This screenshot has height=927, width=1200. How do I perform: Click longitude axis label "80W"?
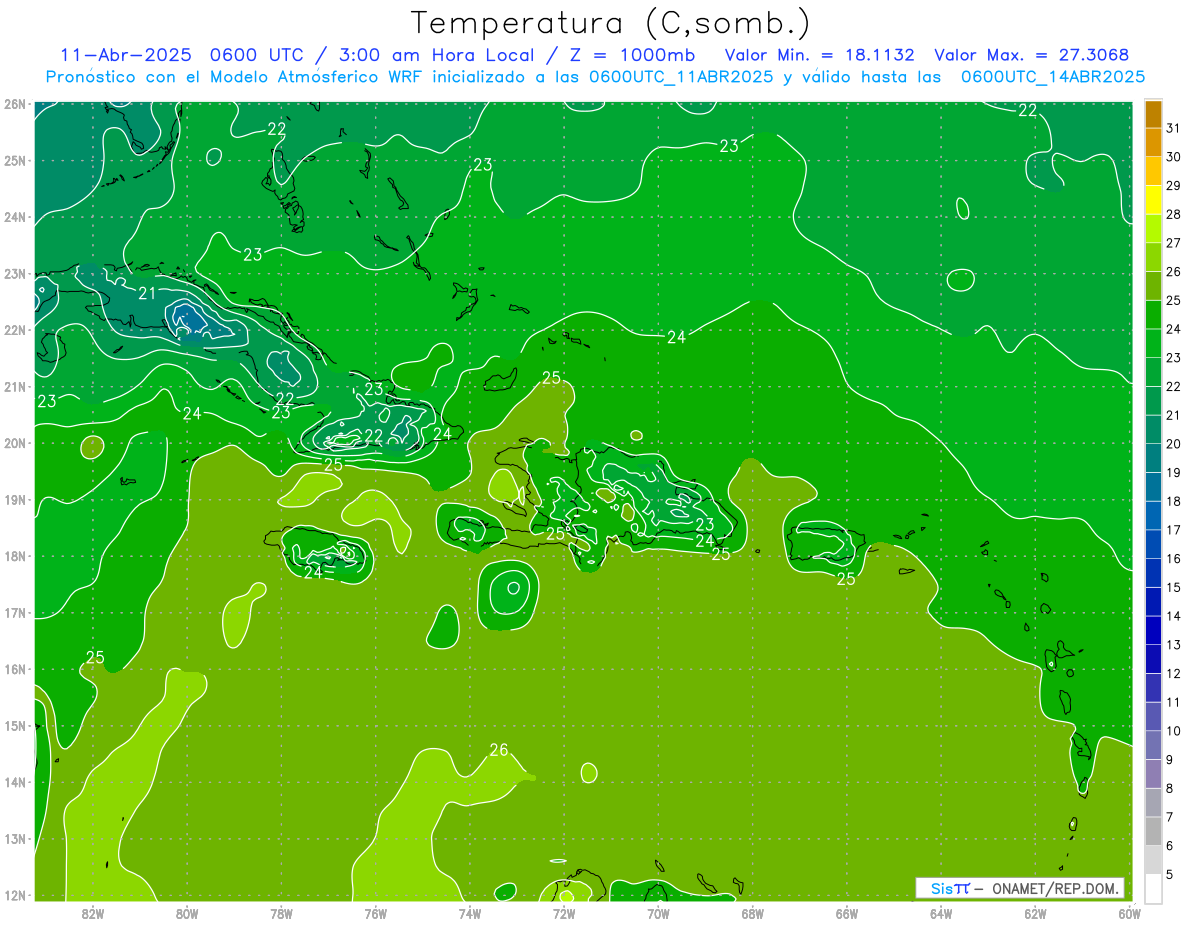coord(187,913)
